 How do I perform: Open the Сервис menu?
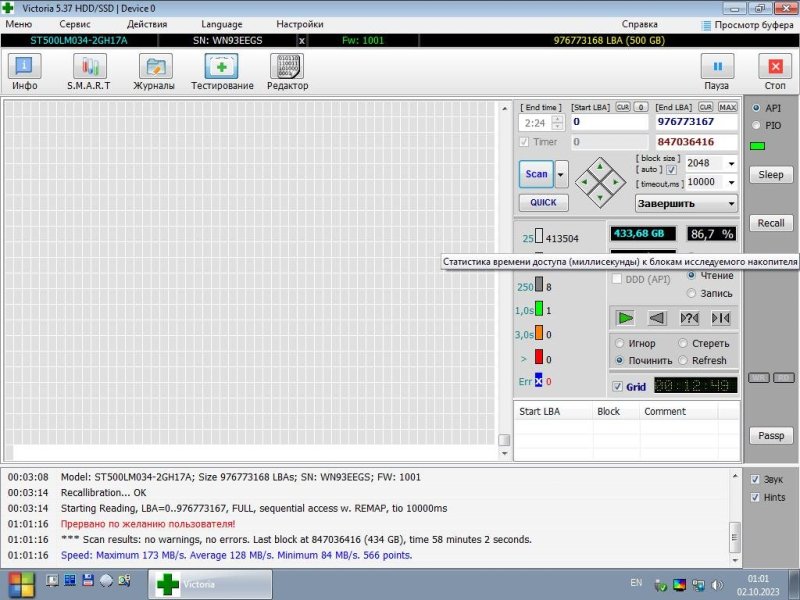tap(73, 24)
